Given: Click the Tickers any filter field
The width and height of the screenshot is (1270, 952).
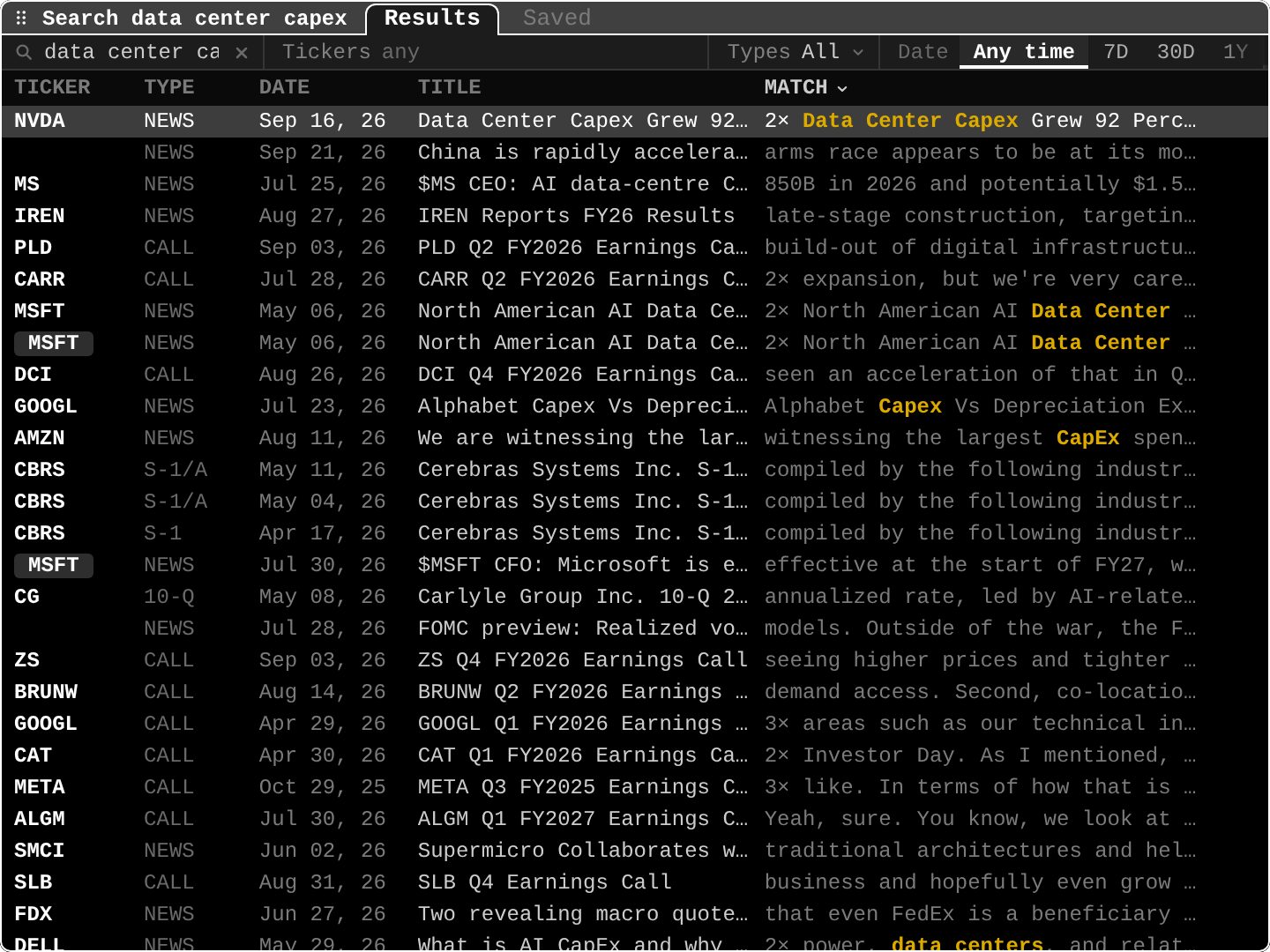Looking at the screenshot, I should pos(487,52).
